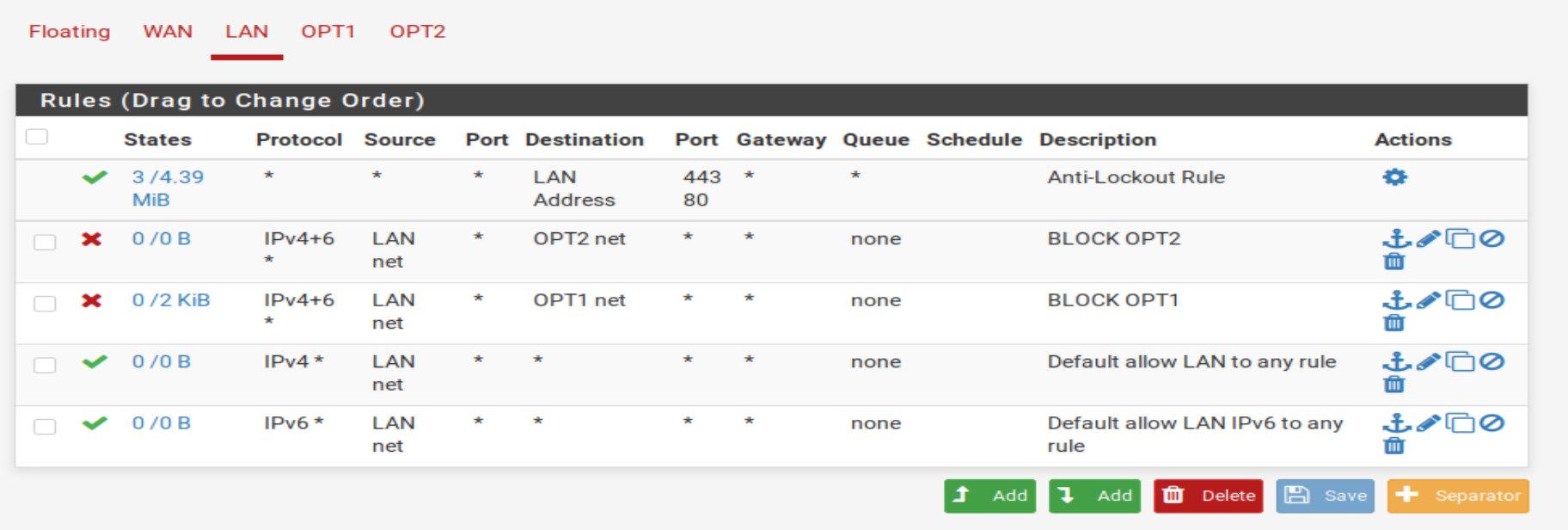
Task: Add rule to top of list
Action: (989, 496)
